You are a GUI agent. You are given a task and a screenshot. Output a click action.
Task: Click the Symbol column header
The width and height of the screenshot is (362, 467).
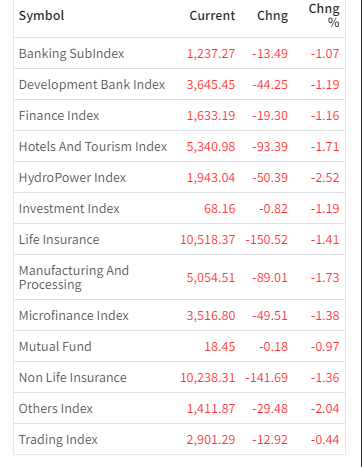pyautogui.click(x=41, y=16)
